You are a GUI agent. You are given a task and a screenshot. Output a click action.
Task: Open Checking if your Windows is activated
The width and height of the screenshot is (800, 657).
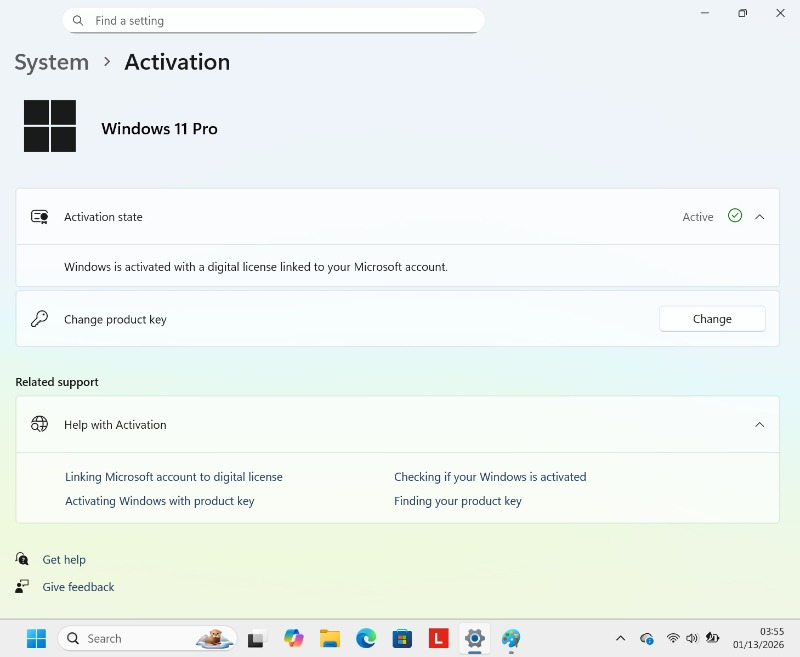(x=490, y=477)
